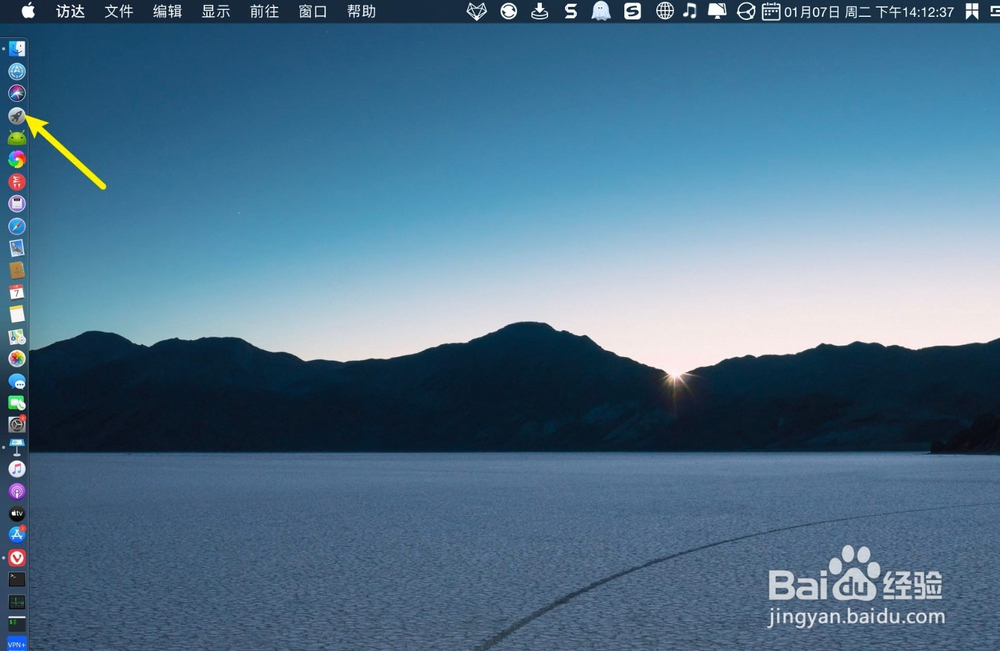1000x651 pixels.
Task: Click the date and time 01月07日 周二
Action: click(x=869, y=12)
